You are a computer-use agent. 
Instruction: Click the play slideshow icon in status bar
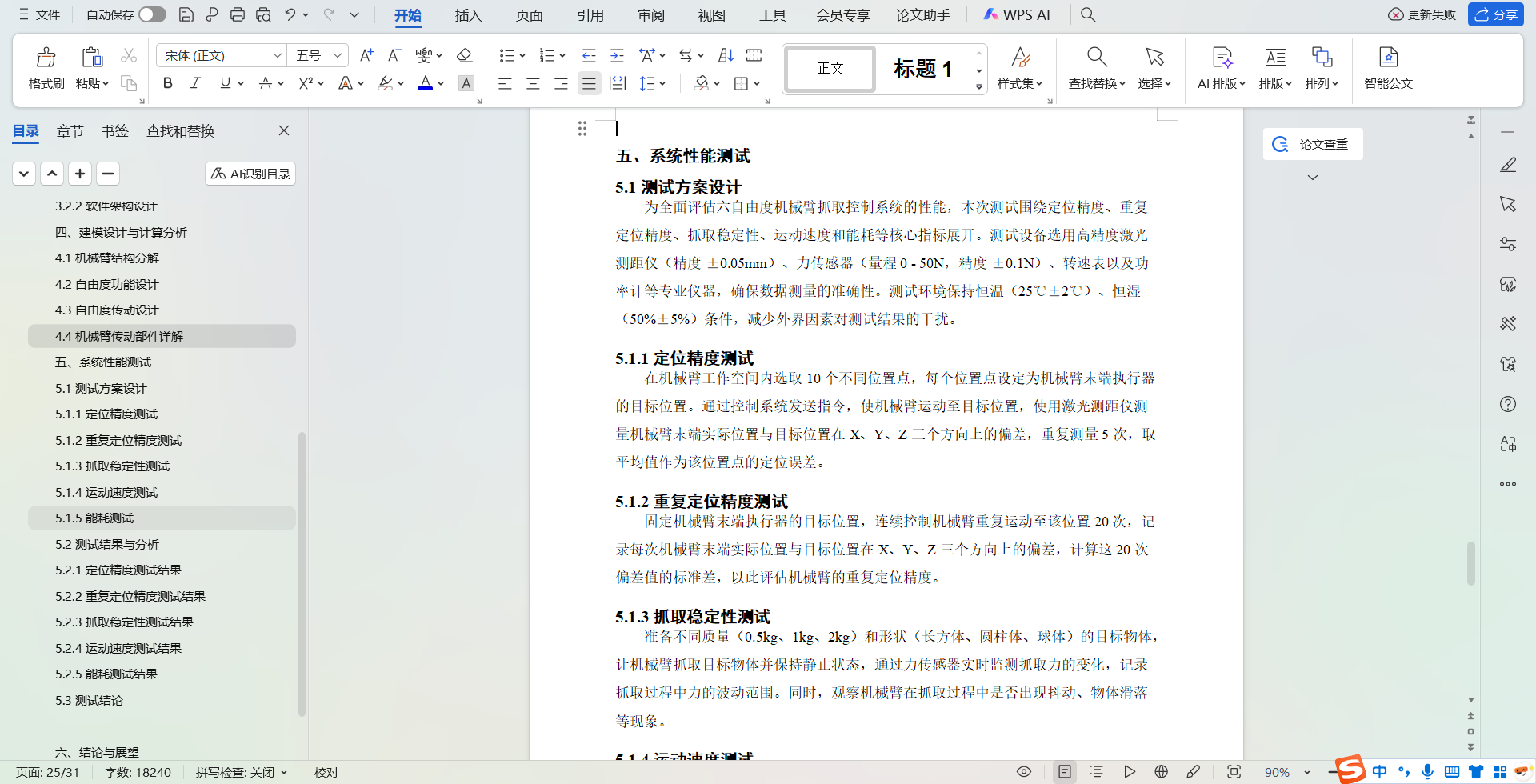point(1130,772)
